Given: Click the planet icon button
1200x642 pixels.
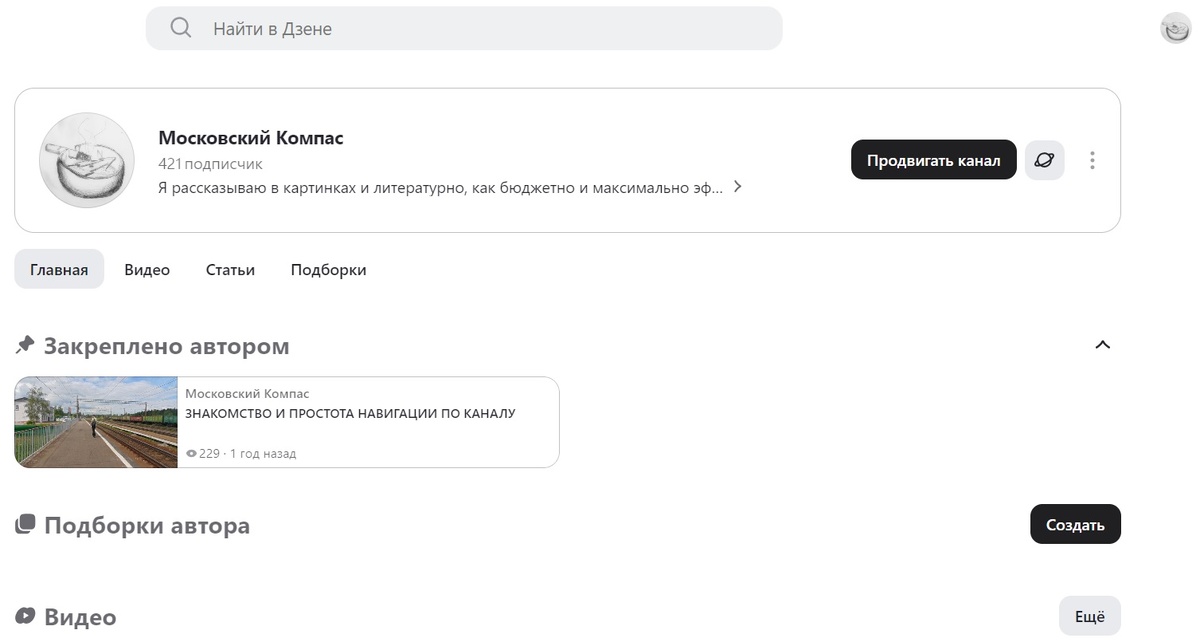Looking at the screenshot, I should [x=1044, y=160].
